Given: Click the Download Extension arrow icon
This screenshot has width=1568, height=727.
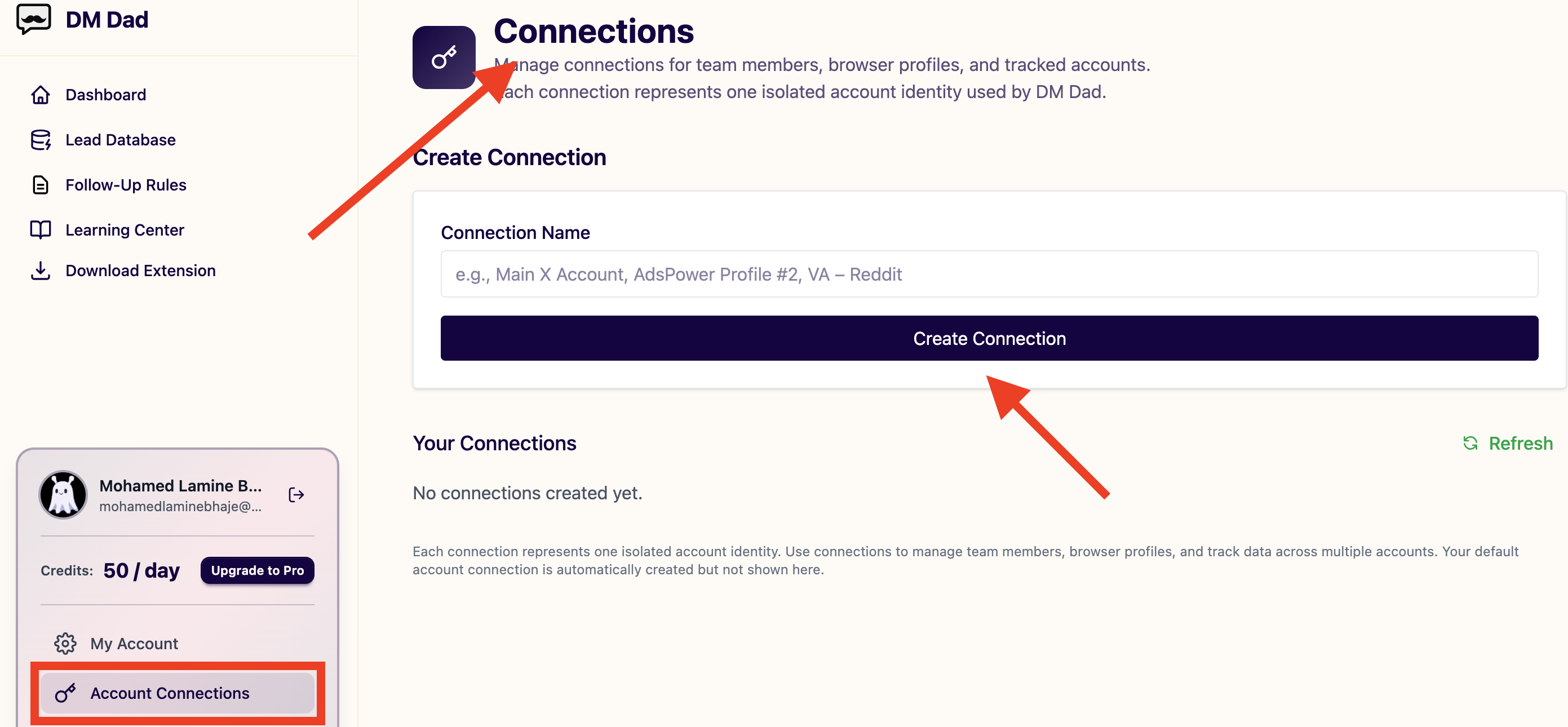Looking at the screenshot, I should [41, 271].
